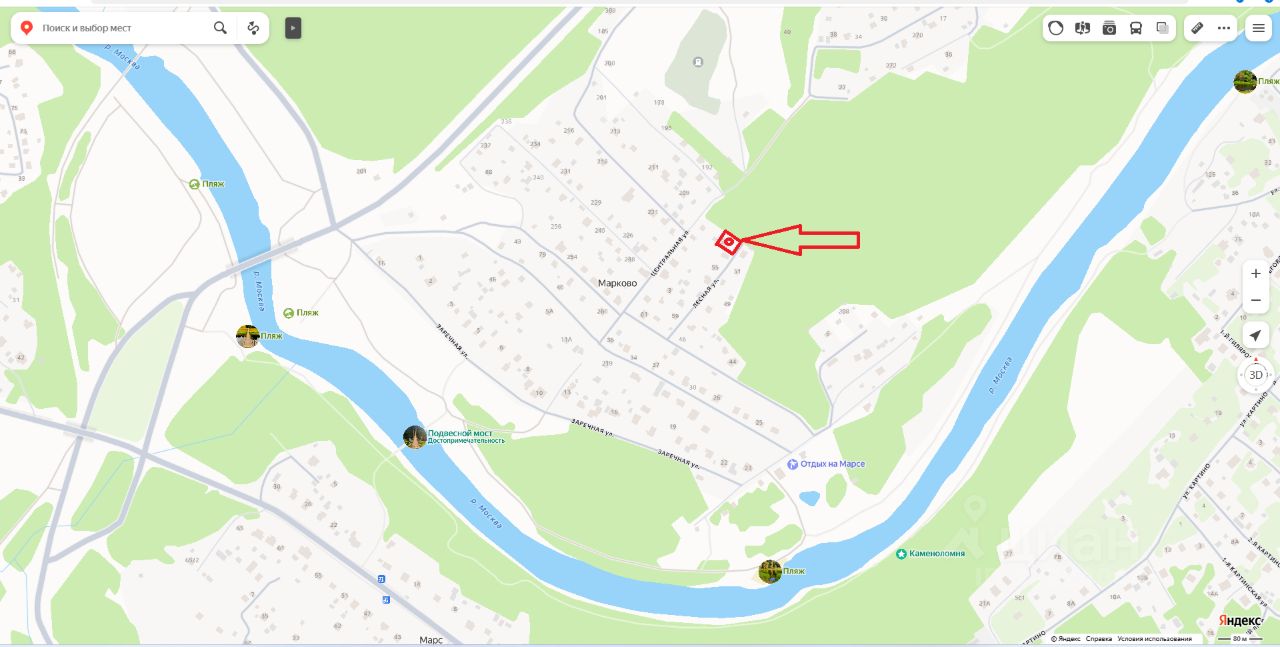Open the route builder icon
This screenshot has width=1280, height=647.
pos(253,28)
